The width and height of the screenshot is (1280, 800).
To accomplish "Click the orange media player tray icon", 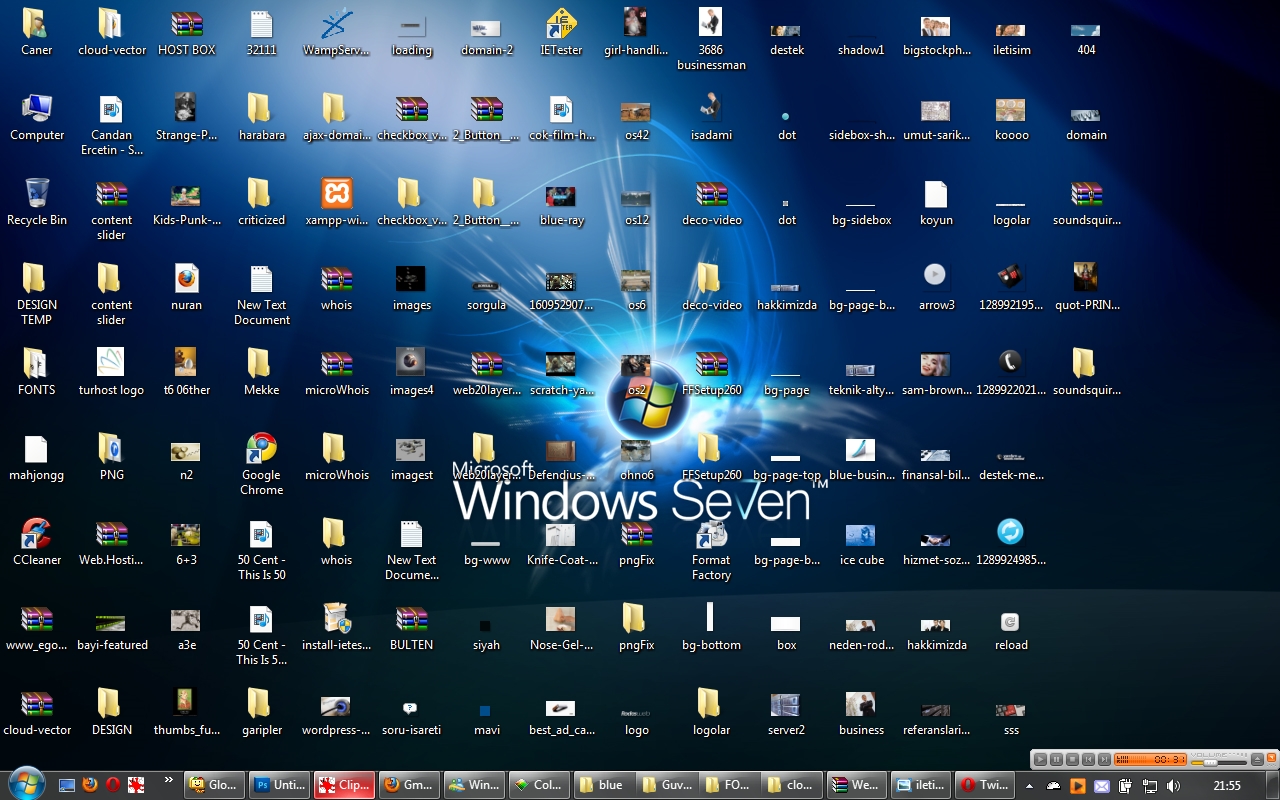I will (x=1078, y=786).
